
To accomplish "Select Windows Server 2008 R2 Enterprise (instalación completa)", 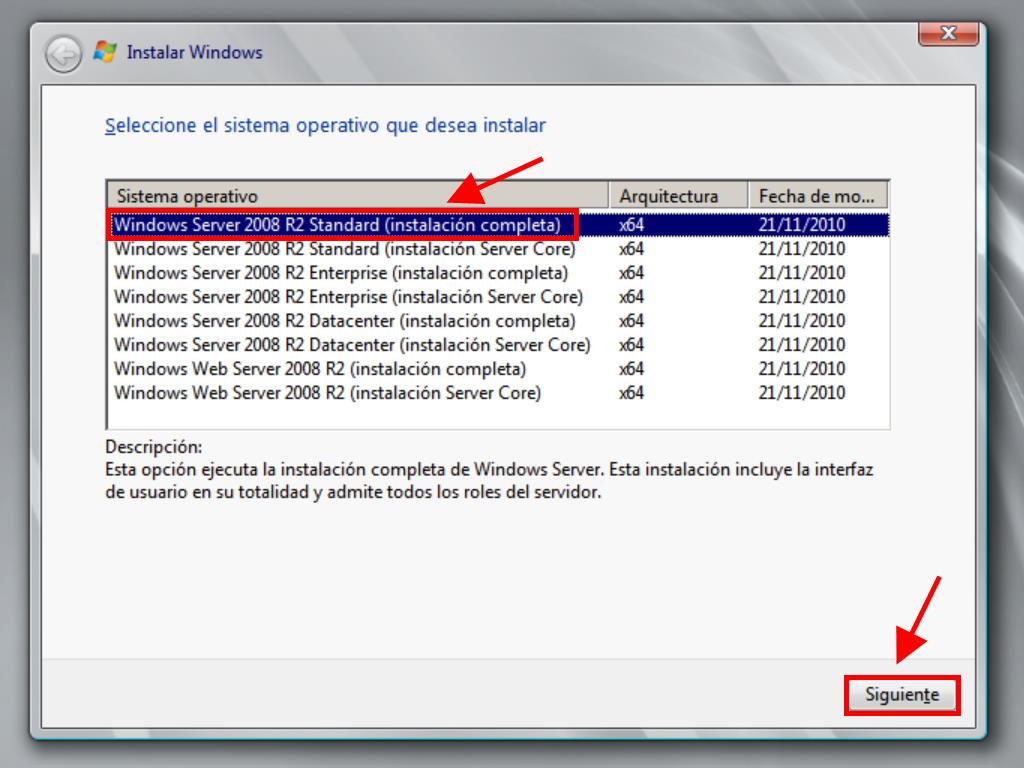I will click(340, 273).
